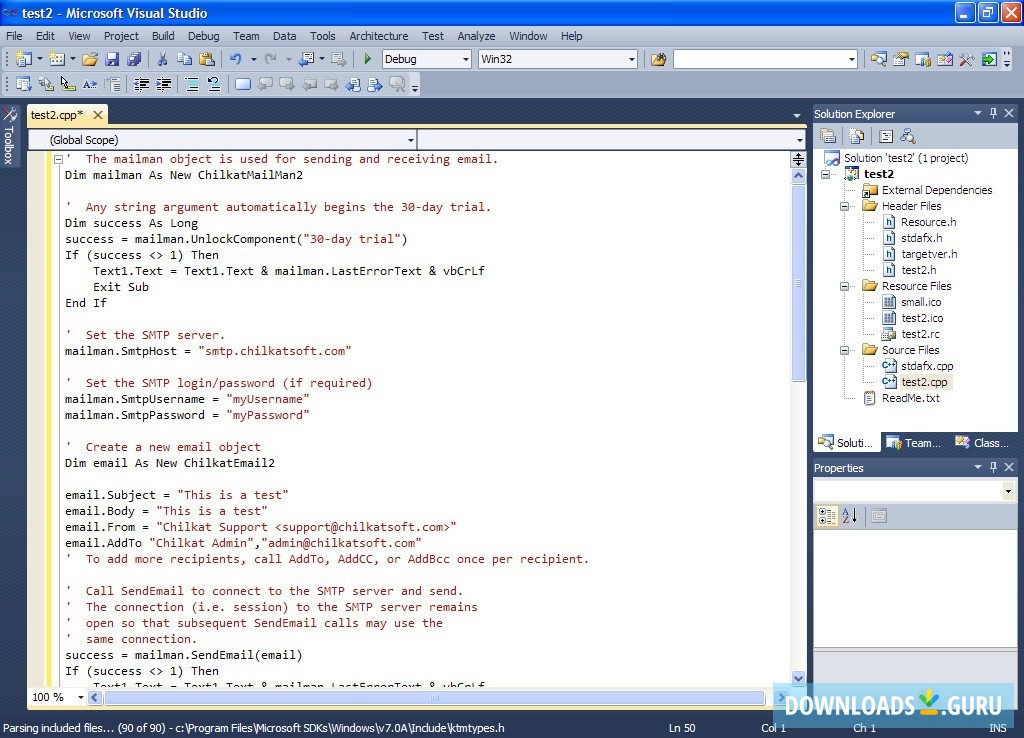This screenshot has height=738, width=1024.
Task: Open the Global Scope dropdown
Action: pos(410,140)
